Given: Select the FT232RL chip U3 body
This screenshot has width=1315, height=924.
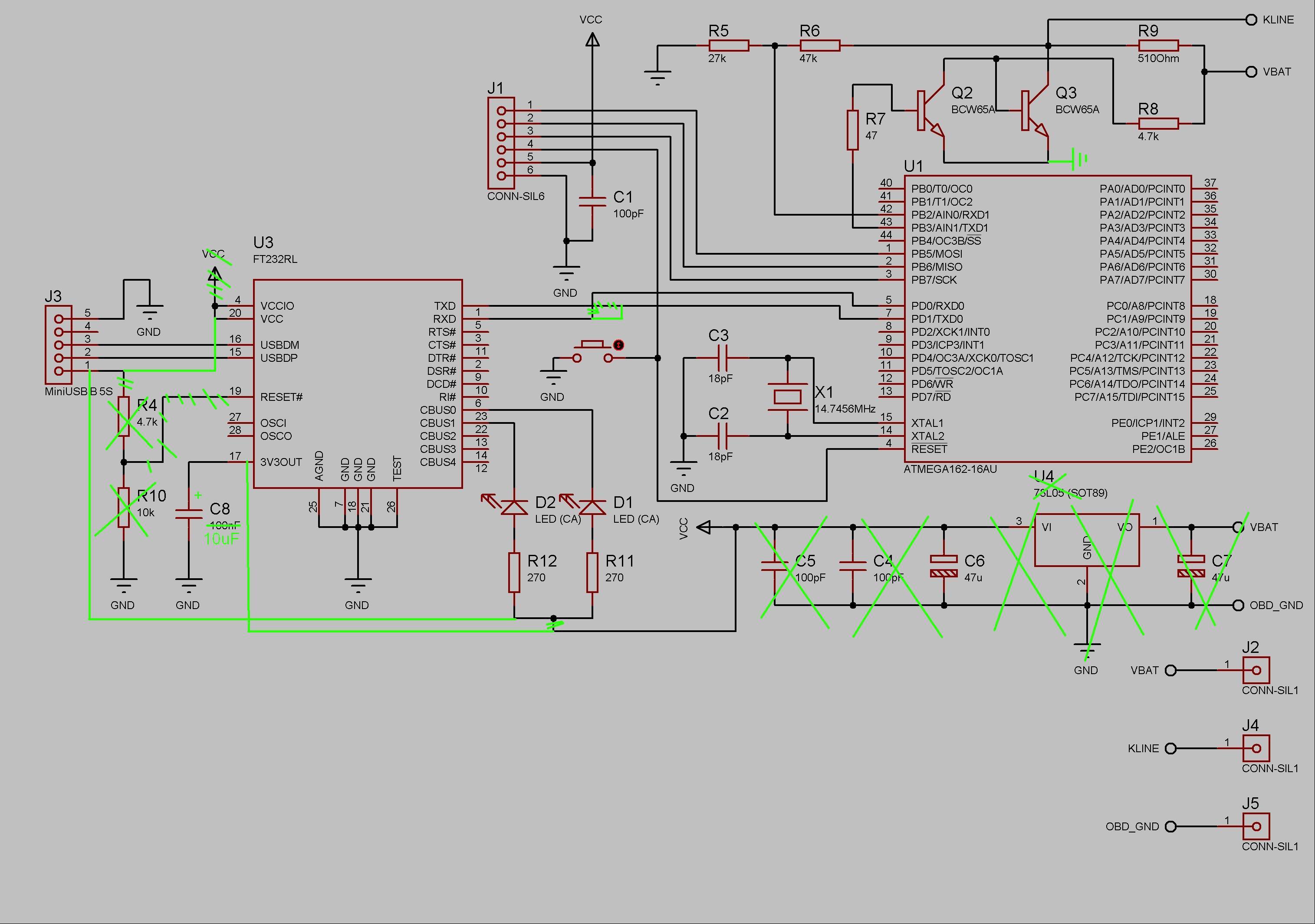Looking at the screenshot, I should point(357,383).
